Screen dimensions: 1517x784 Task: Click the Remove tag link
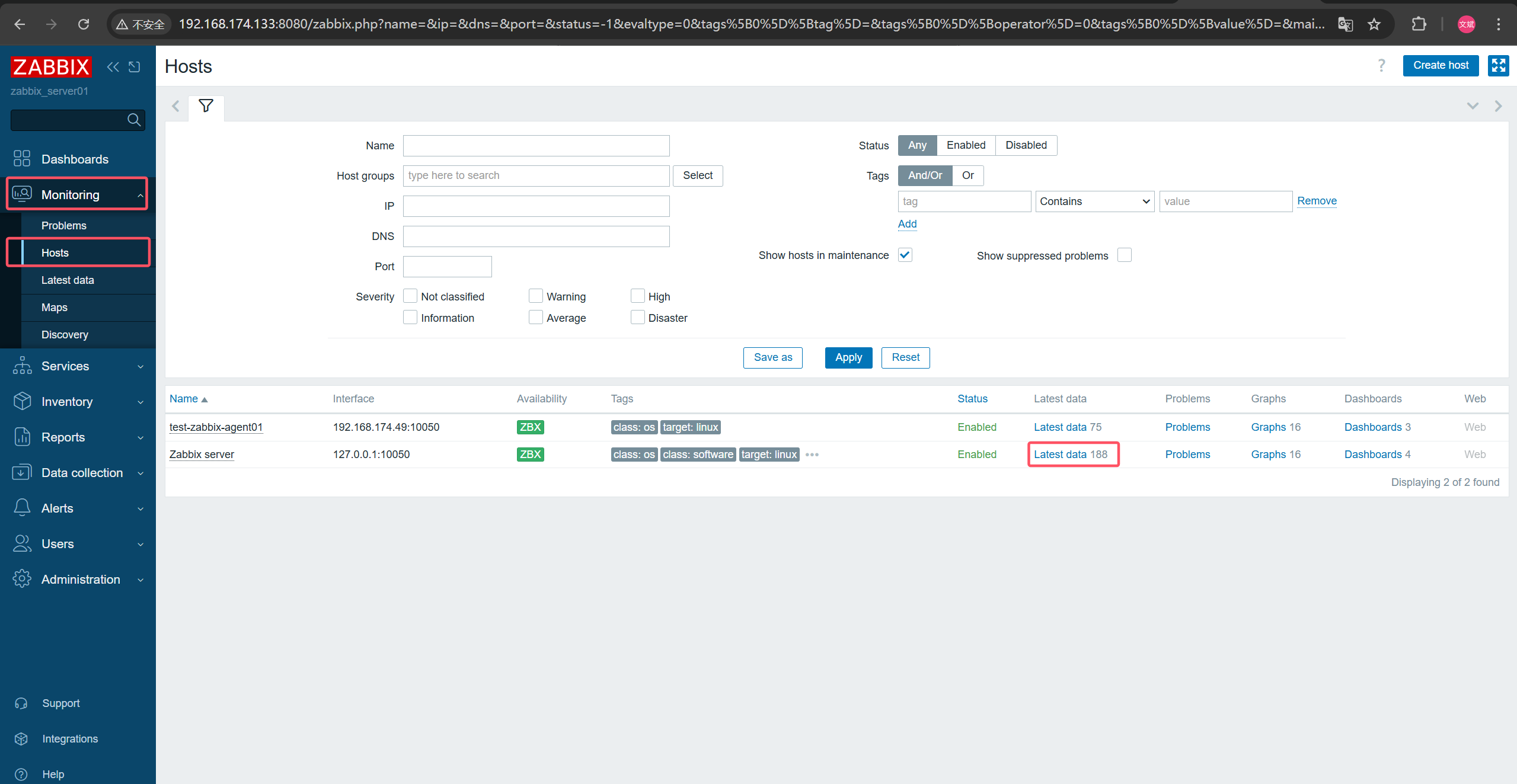[x=1317, y=201]
